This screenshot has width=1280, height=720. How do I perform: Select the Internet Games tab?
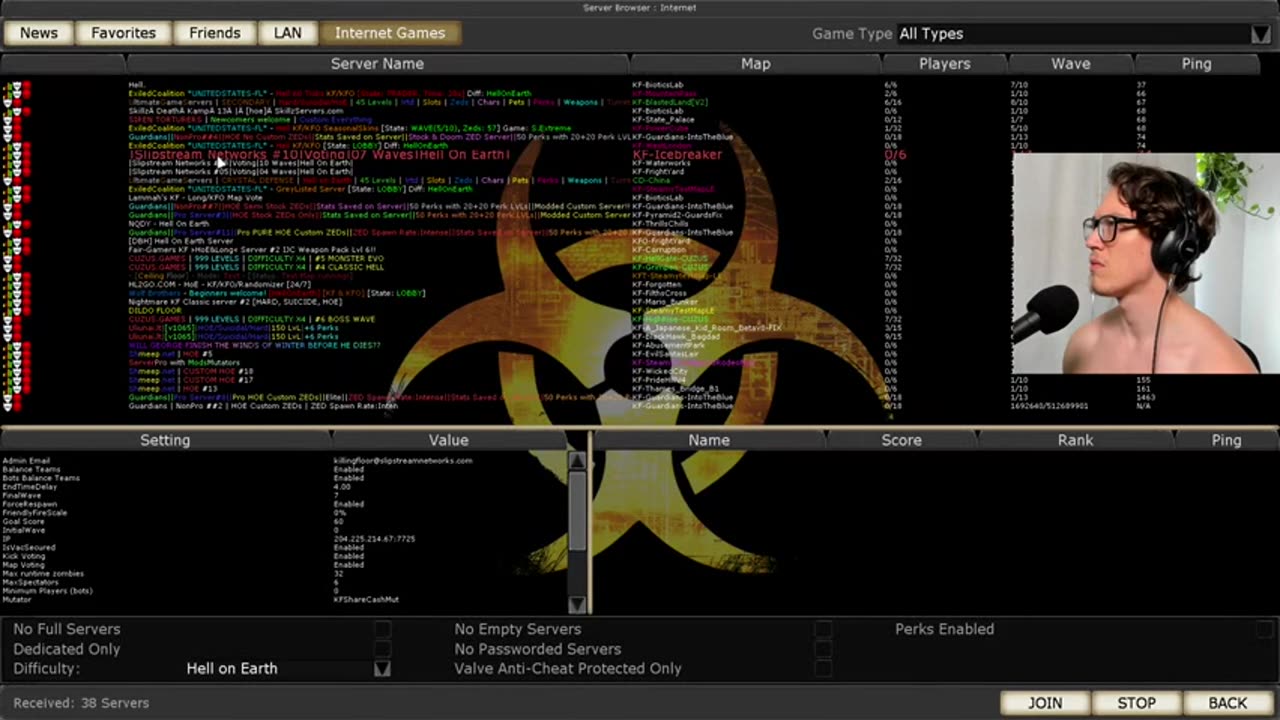[390, 33]
